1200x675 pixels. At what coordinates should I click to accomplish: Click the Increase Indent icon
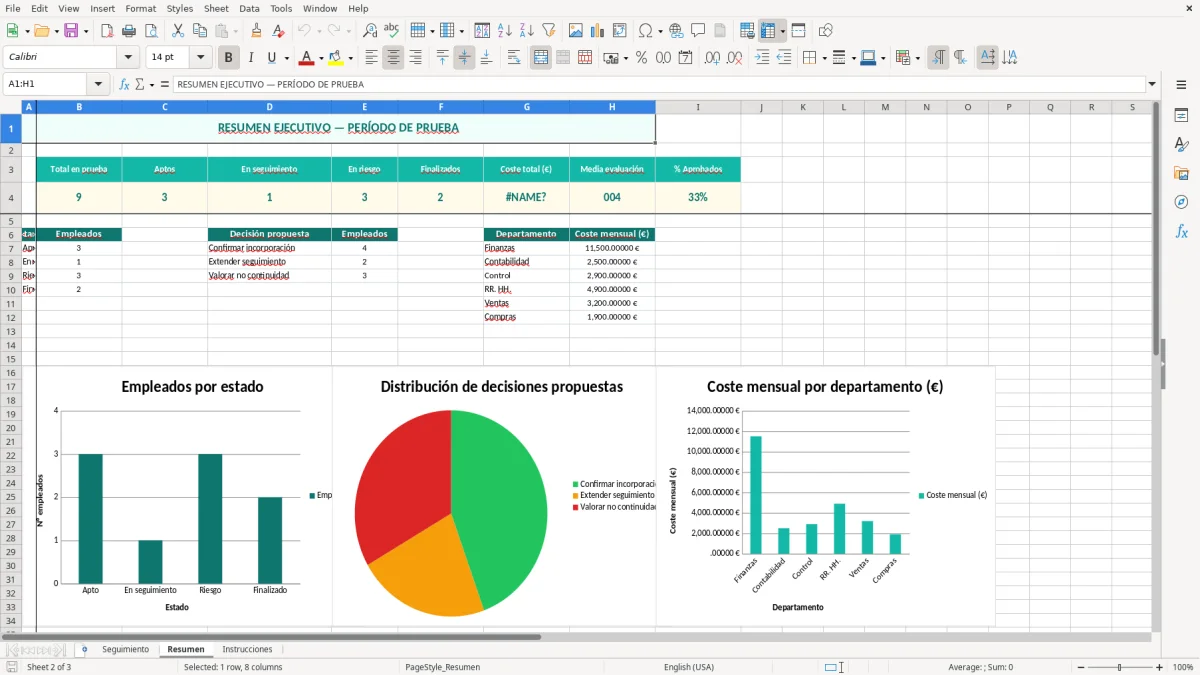pyautogui.click(x=762, y=58)
